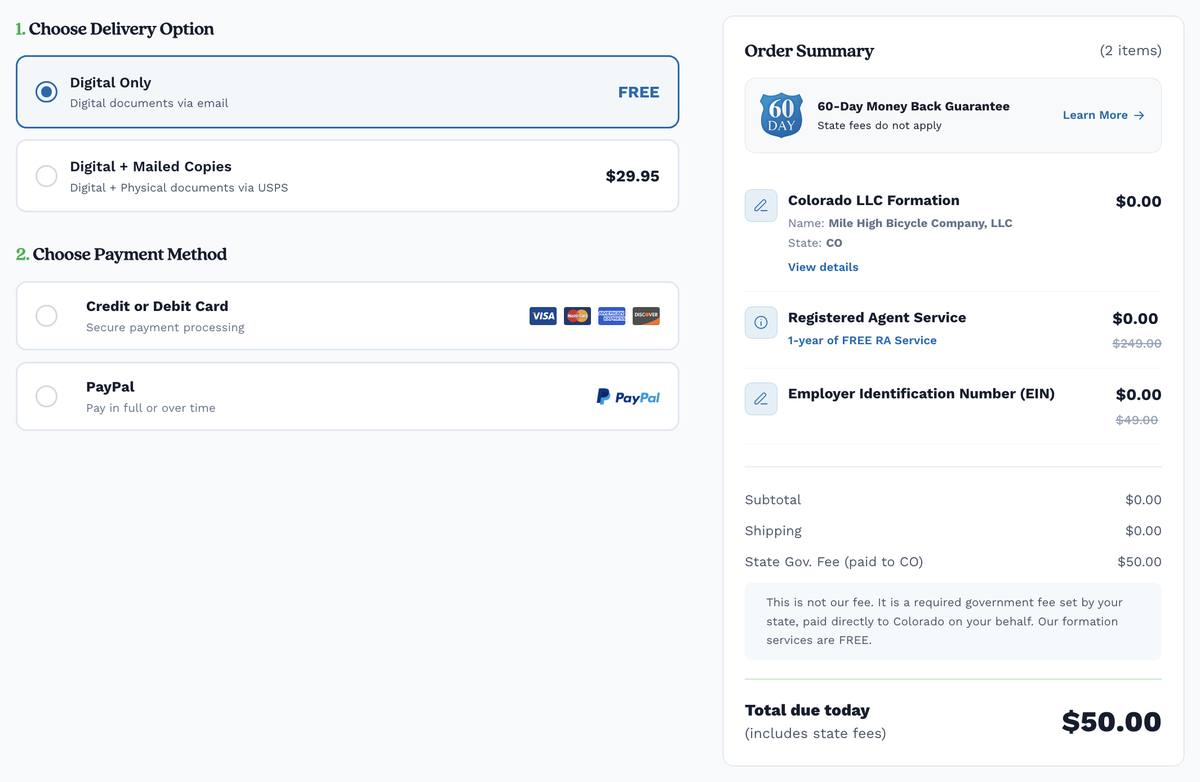Viewport: 1200px width, 782px height.
Task: Click the FREE label on Digital Only option
Action: 638,92
